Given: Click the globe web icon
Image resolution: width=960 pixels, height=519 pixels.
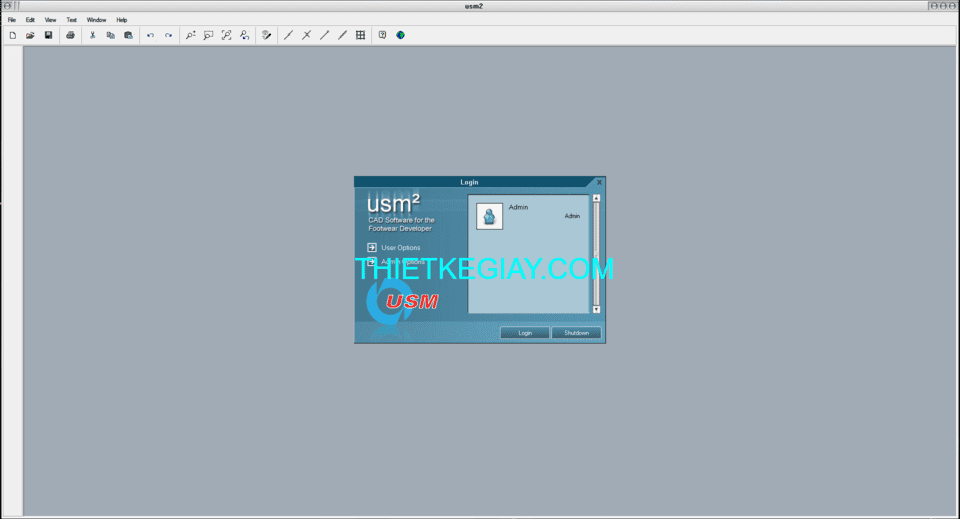Looking at the screenshot, I should 400,35.
